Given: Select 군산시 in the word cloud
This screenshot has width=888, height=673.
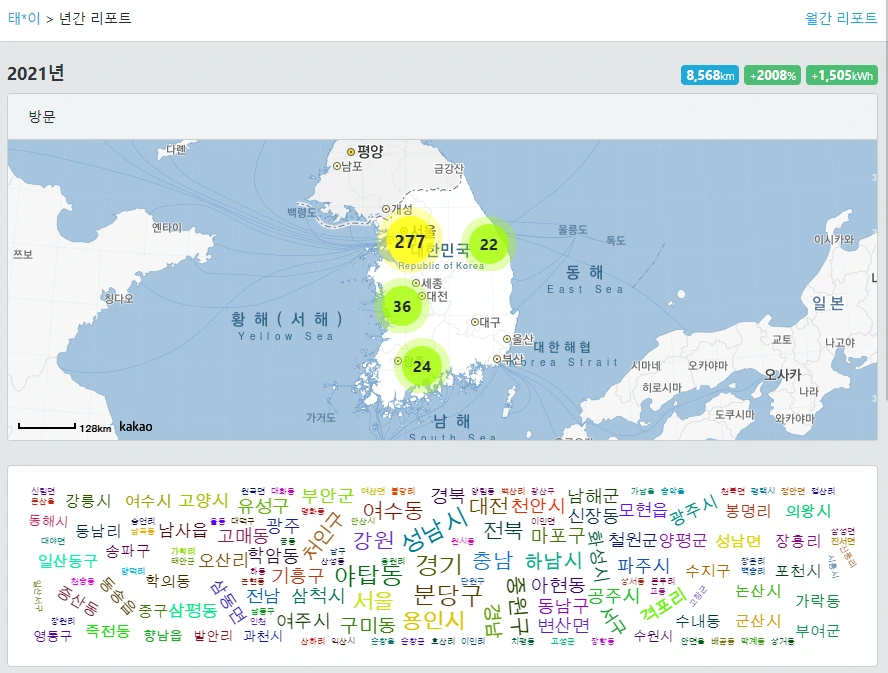Looking at the screenshot, I should [x=758, y=621].
